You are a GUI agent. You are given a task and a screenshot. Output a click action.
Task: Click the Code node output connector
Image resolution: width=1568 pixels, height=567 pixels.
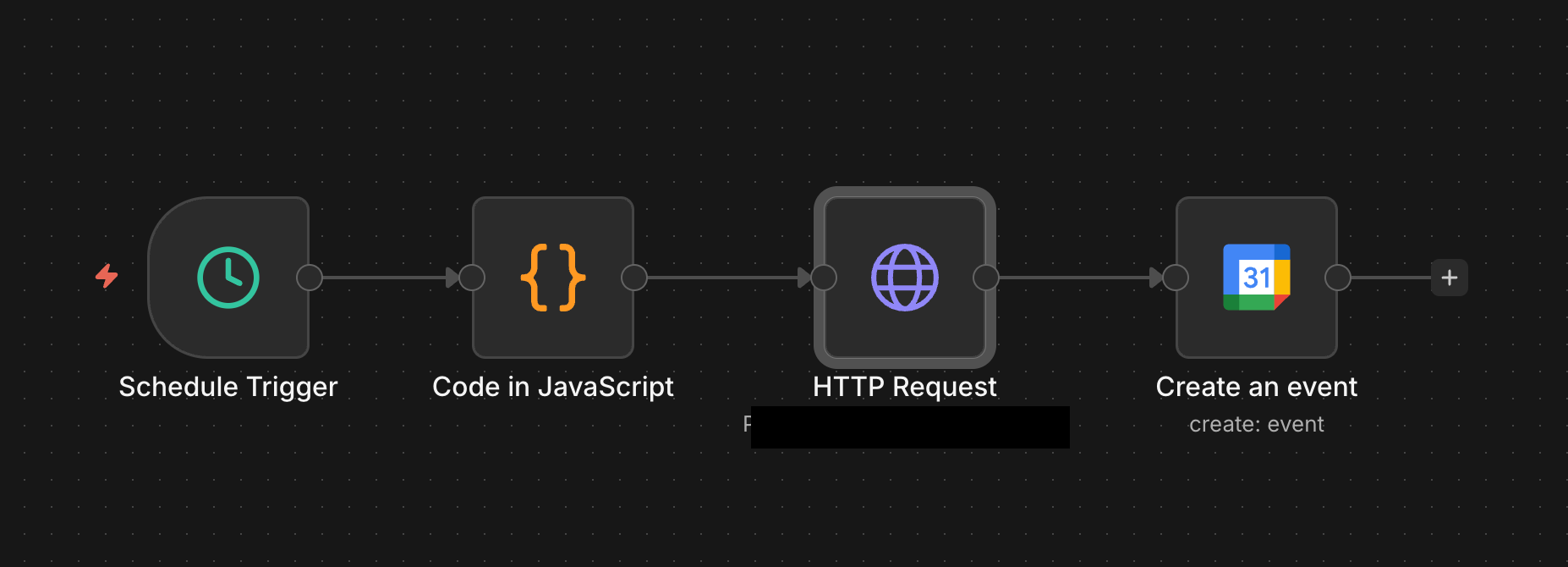[x=634, y=278]
